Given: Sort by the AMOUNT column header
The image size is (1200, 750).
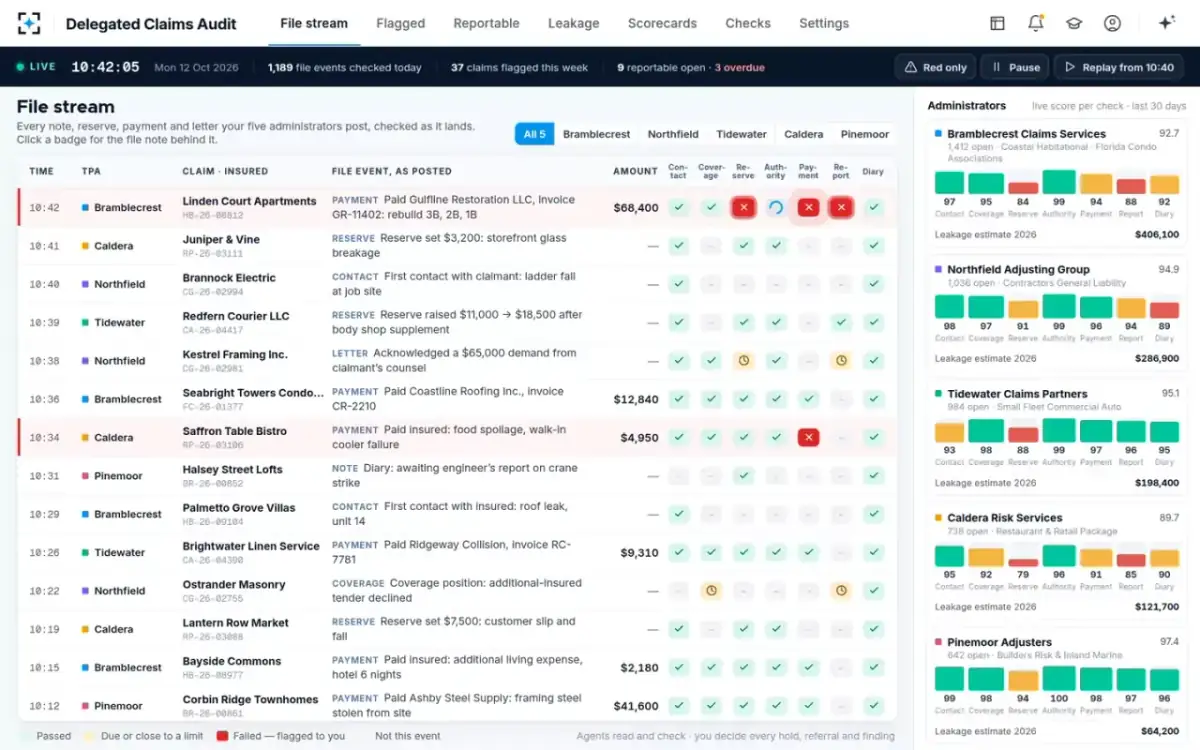Looking at the screenshot, I should tap(635, 171).
